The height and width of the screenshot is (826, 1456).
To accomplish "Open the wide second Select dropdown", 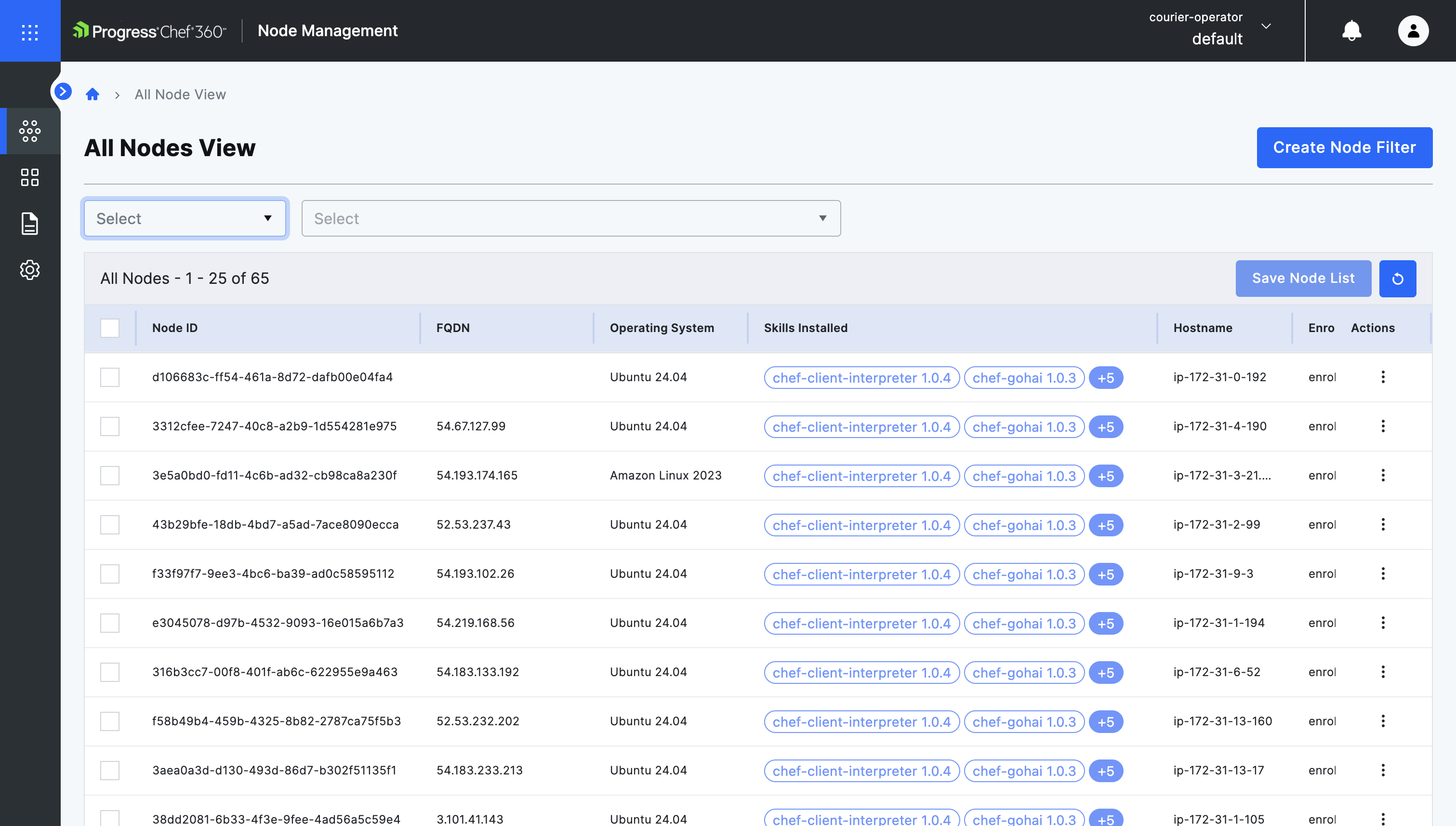I will pyautogui.click(x=570, y=218).
